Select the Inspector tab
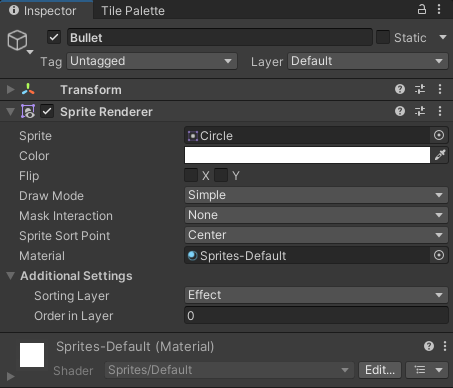453x388 pixels. point(43,11)
